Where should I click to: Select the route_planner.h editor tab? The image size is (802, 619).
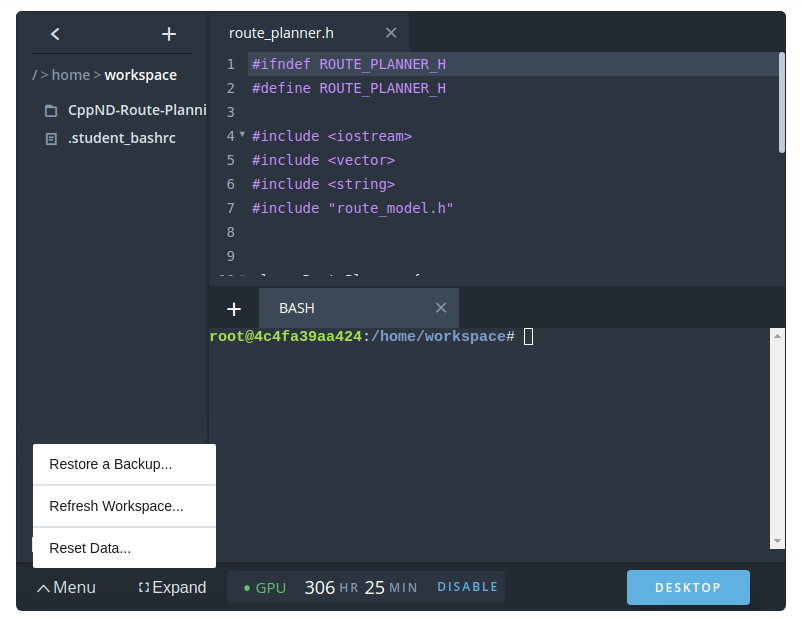pyautogui.click(x=281, y=33)
